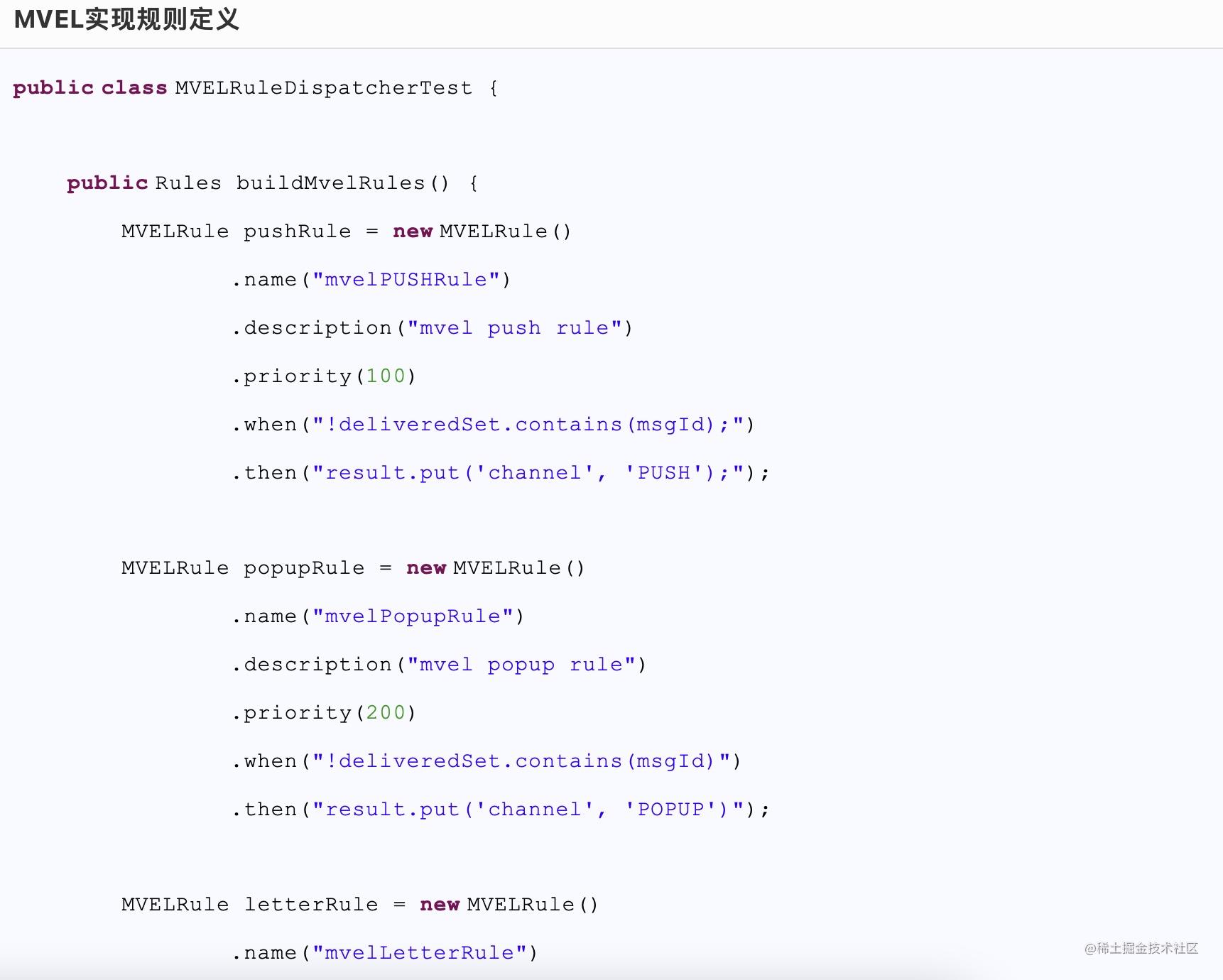Click the 'POPUP' channel value text
Image resolution: width=1223 pixels, height=980 pixels.
click(670, 810)
